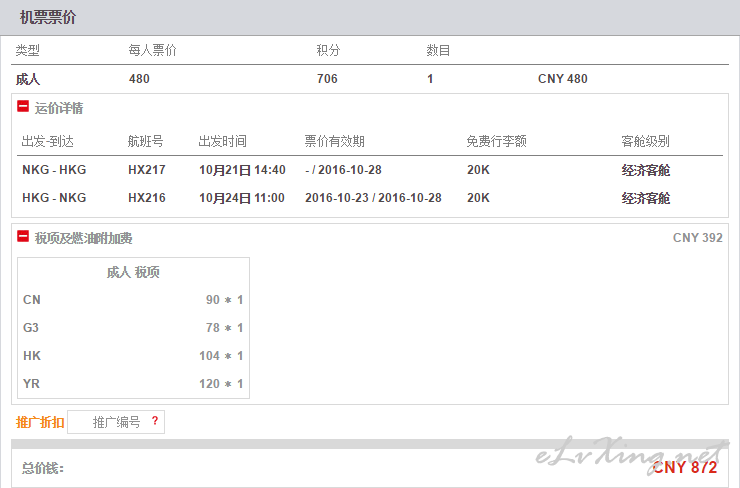Screen dimensions: 740x488
Task: Click the G3 tax row label
Action: pos(31,328)
